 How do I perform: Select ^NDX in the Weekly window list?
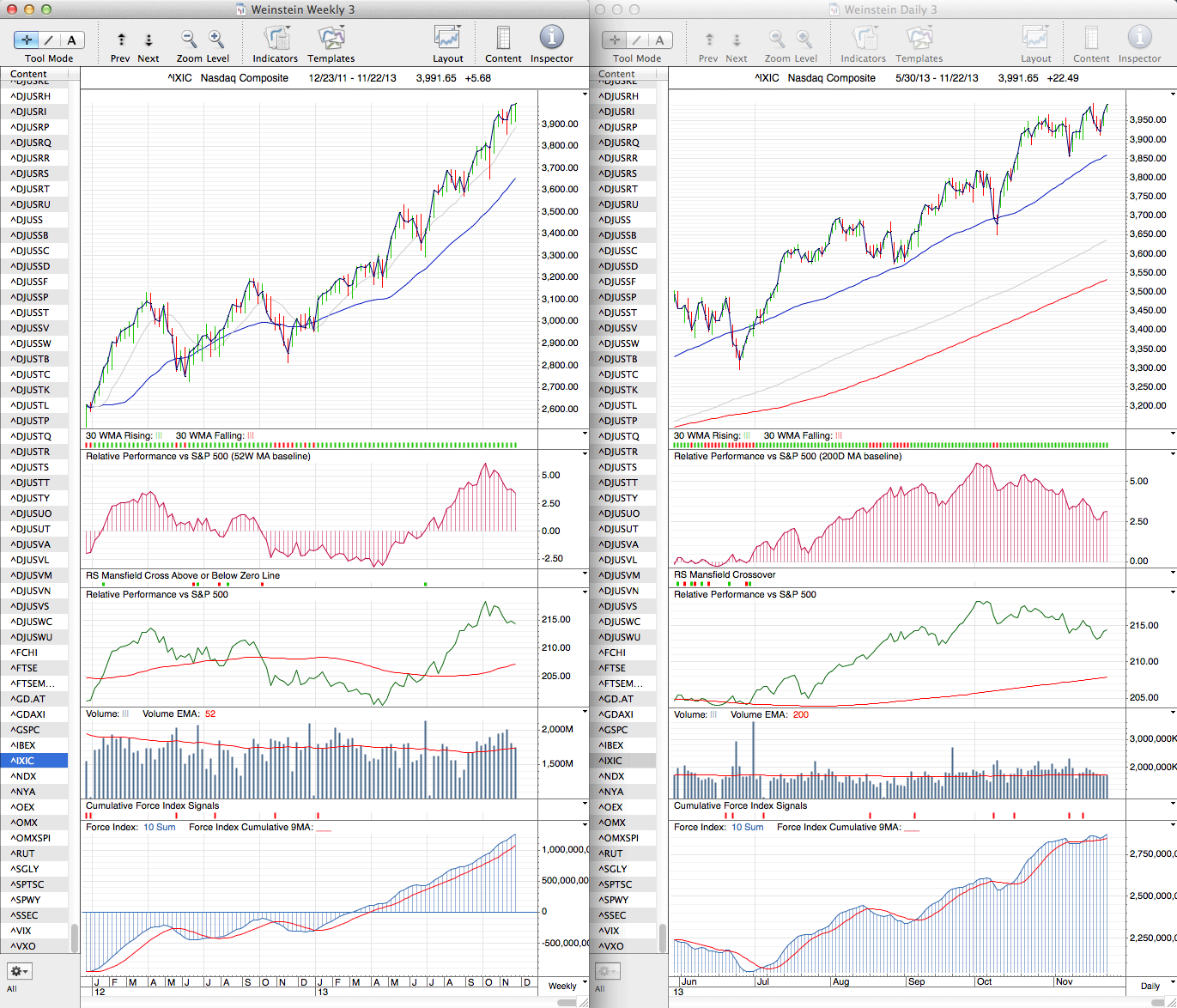[34, 776]
